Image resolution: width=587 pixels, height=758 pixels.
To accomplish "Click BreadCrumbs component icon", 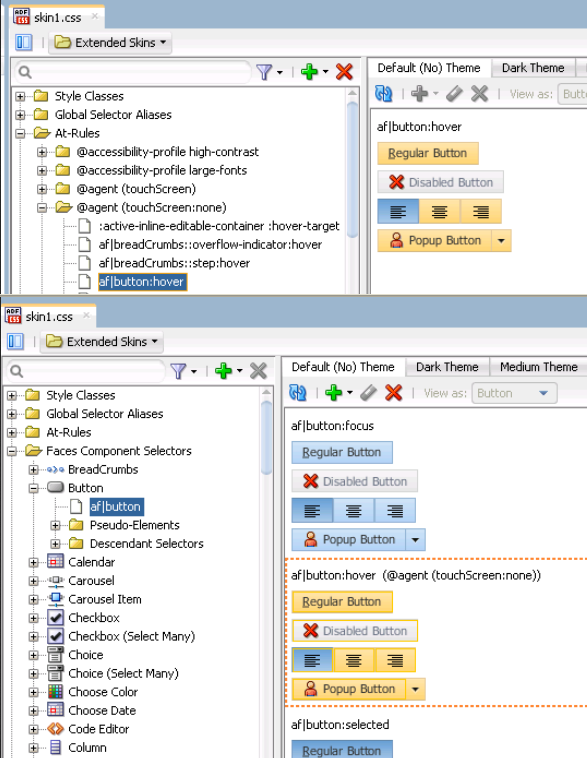I will click(x=56, y=469).
